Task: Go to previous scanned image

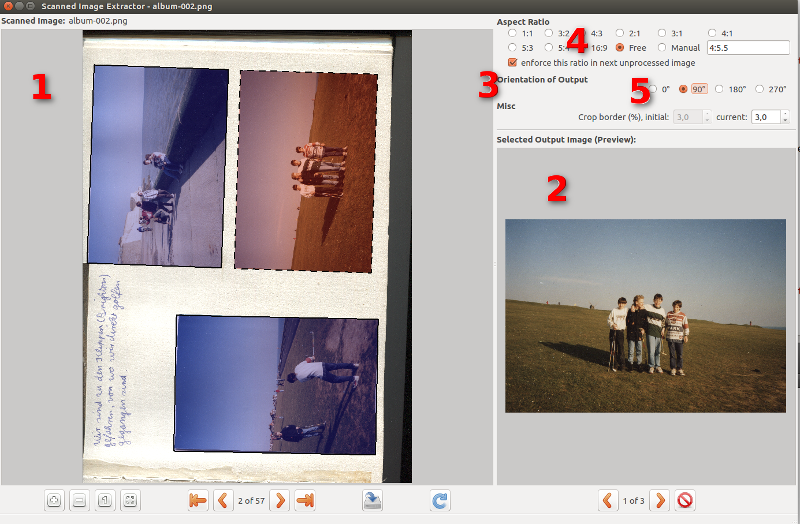Action: click(223, 501)
